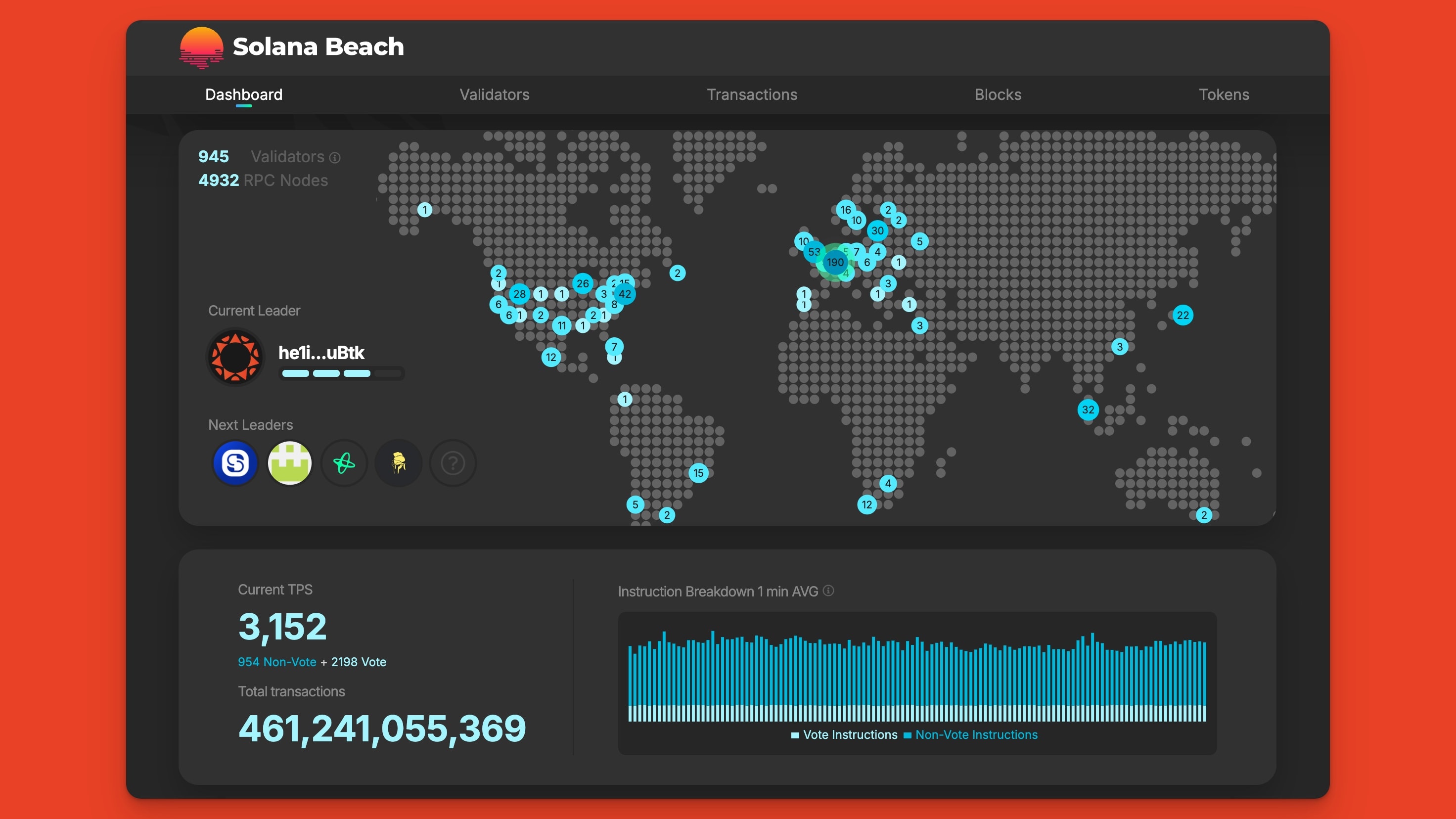
Task: Click the he1i...uBtk leader name link
Action: [321, 353]
